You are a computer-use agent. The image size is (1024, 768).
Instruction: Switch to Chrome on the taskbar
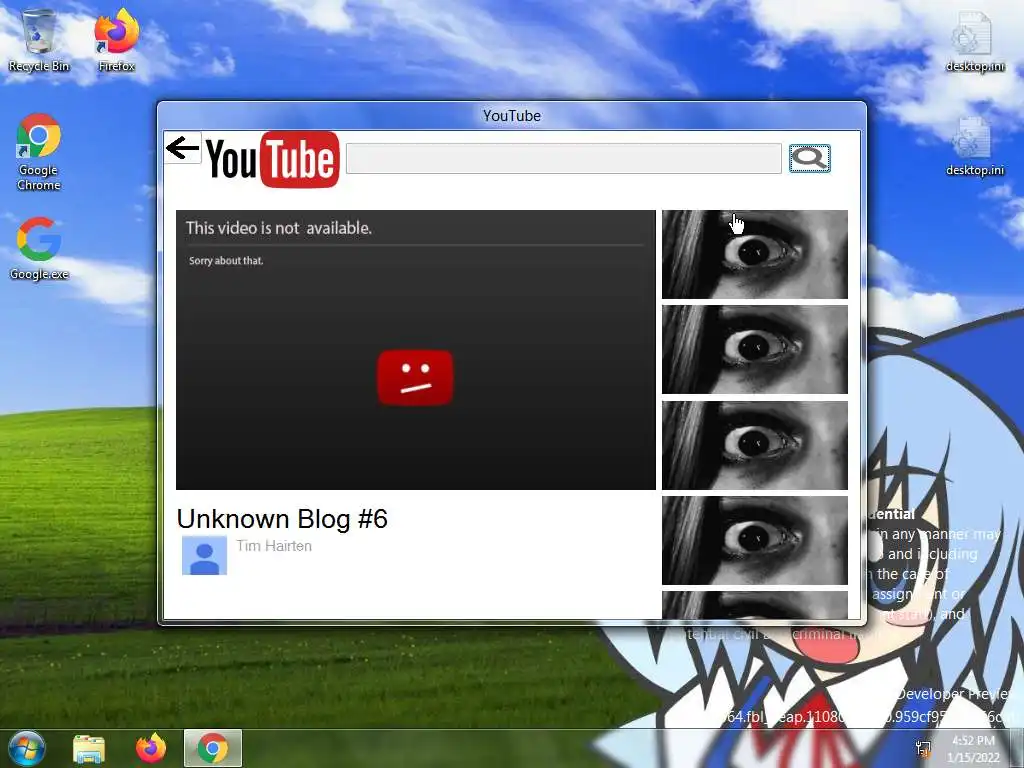tap(213, 748)
